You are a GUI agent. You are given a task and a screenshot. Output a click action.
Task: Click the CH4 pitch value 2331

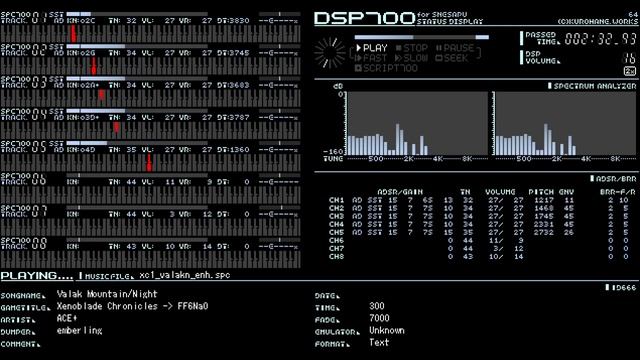click(544, 224)
